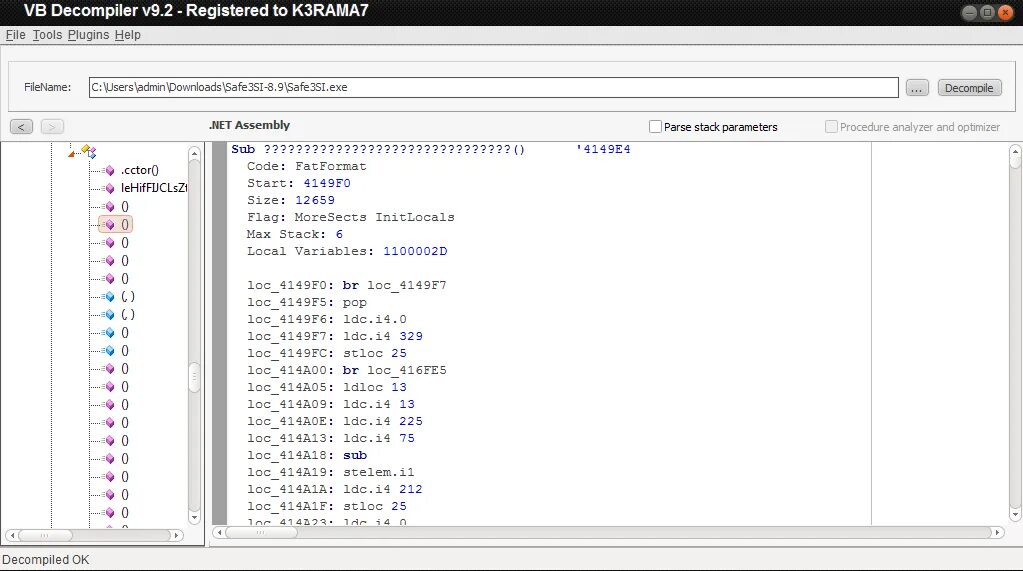Click line loc_414A09 ldc.i4 13

331,404
